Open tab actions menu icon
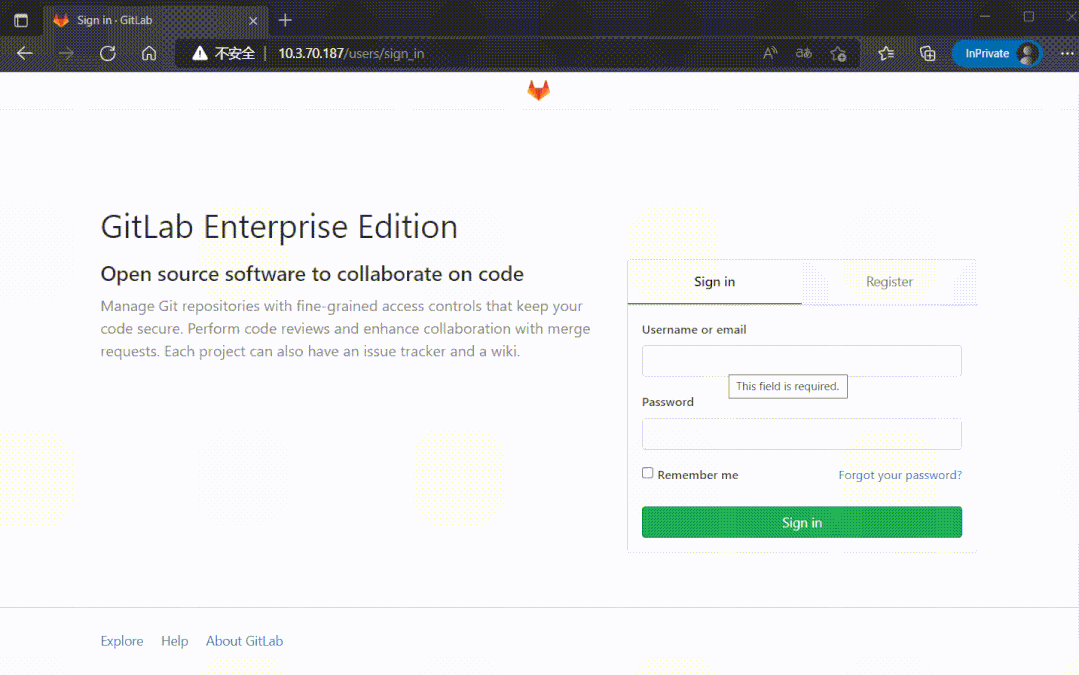This screenshot has width=1079, height=675. [x=21, y=20]
